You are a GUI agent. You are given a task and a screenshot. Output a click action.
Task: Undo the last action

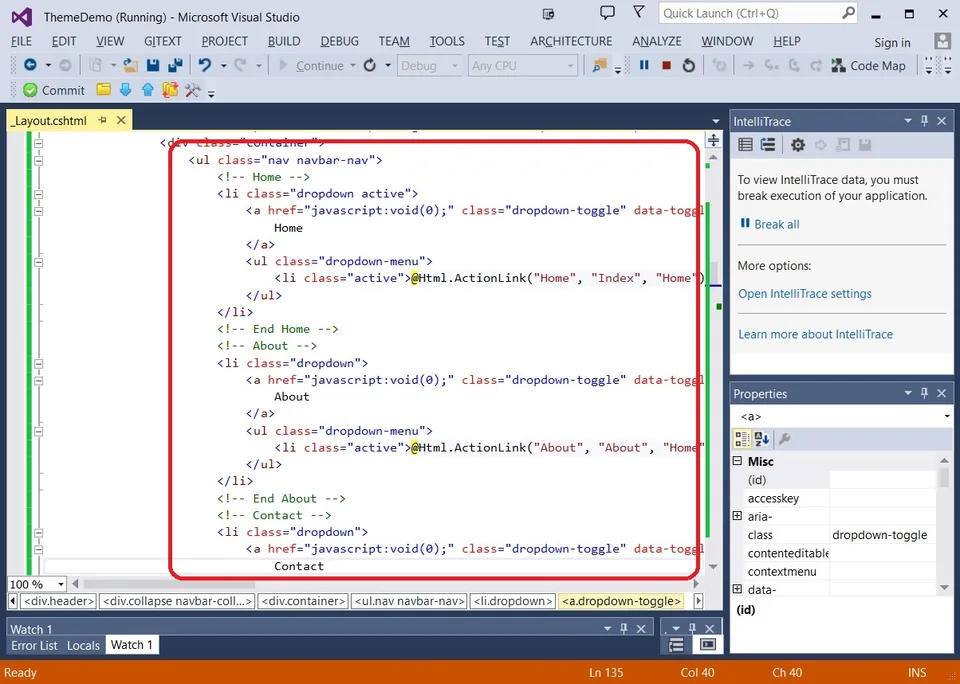pyautogui.click(x=205, y=65)
